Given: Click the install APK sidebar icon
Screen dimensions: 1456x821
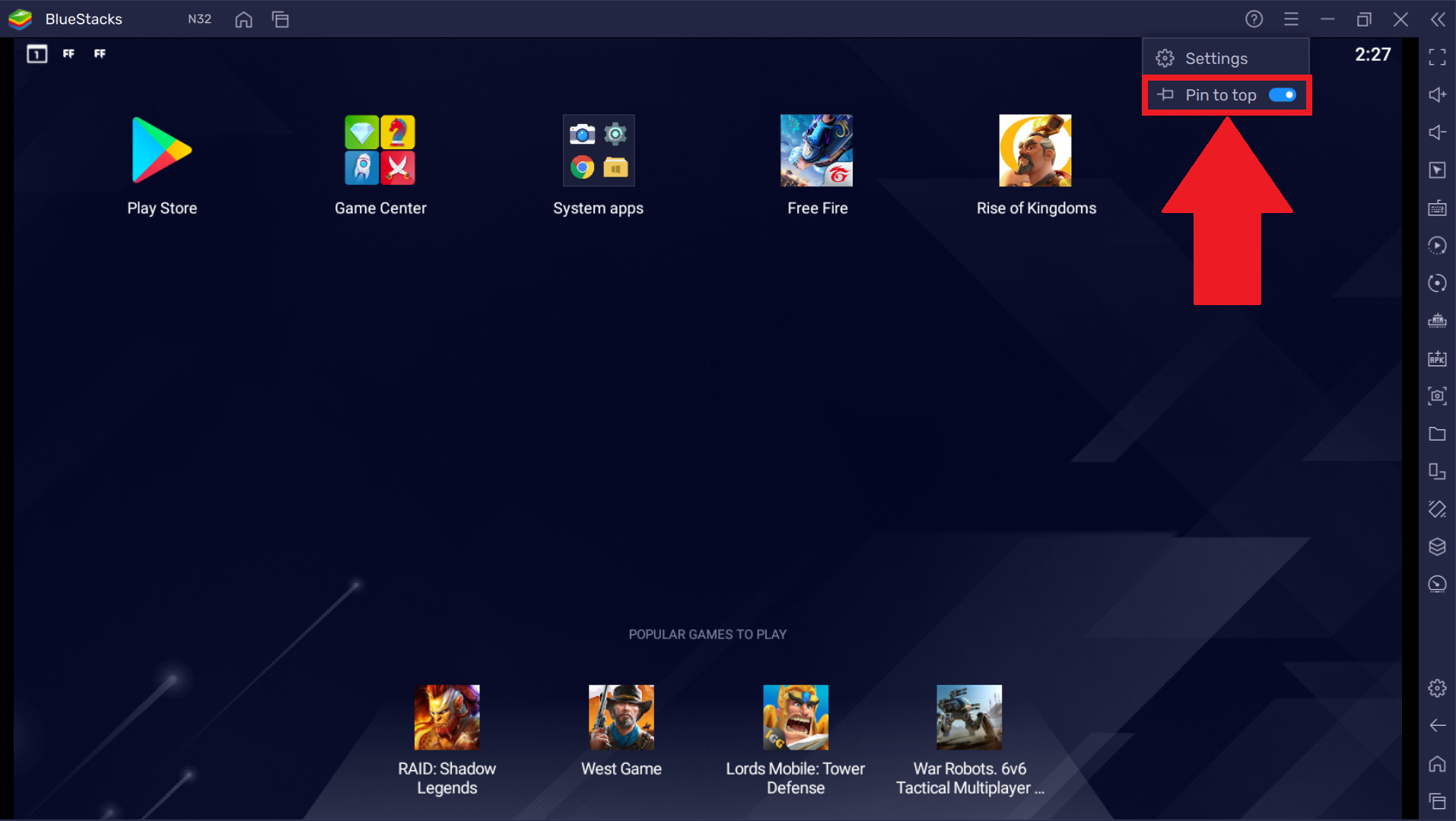Looking at the screenshot, I should (x=1436, y=358).
